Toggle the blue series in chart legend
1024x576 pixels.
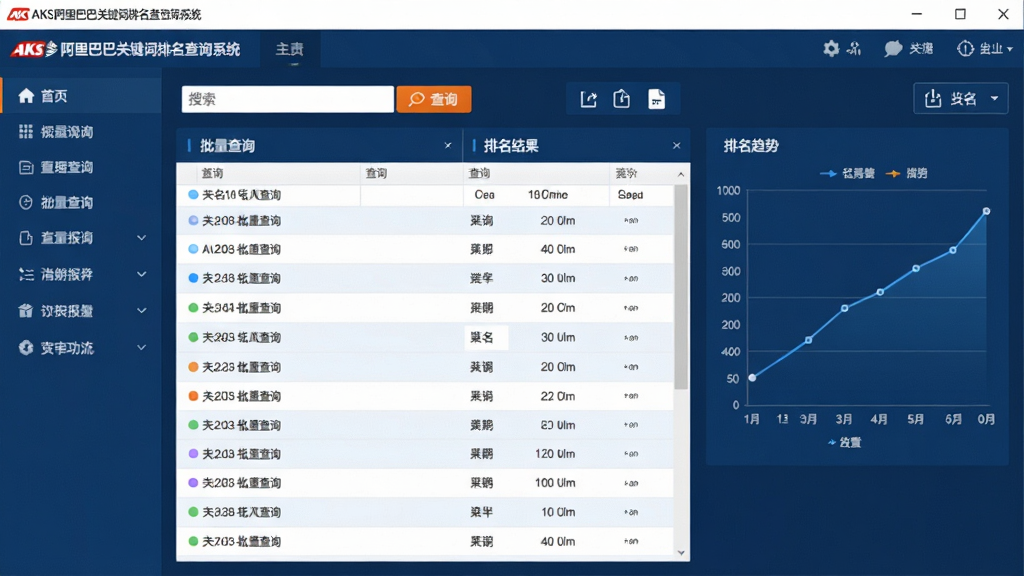click(847, 173)
